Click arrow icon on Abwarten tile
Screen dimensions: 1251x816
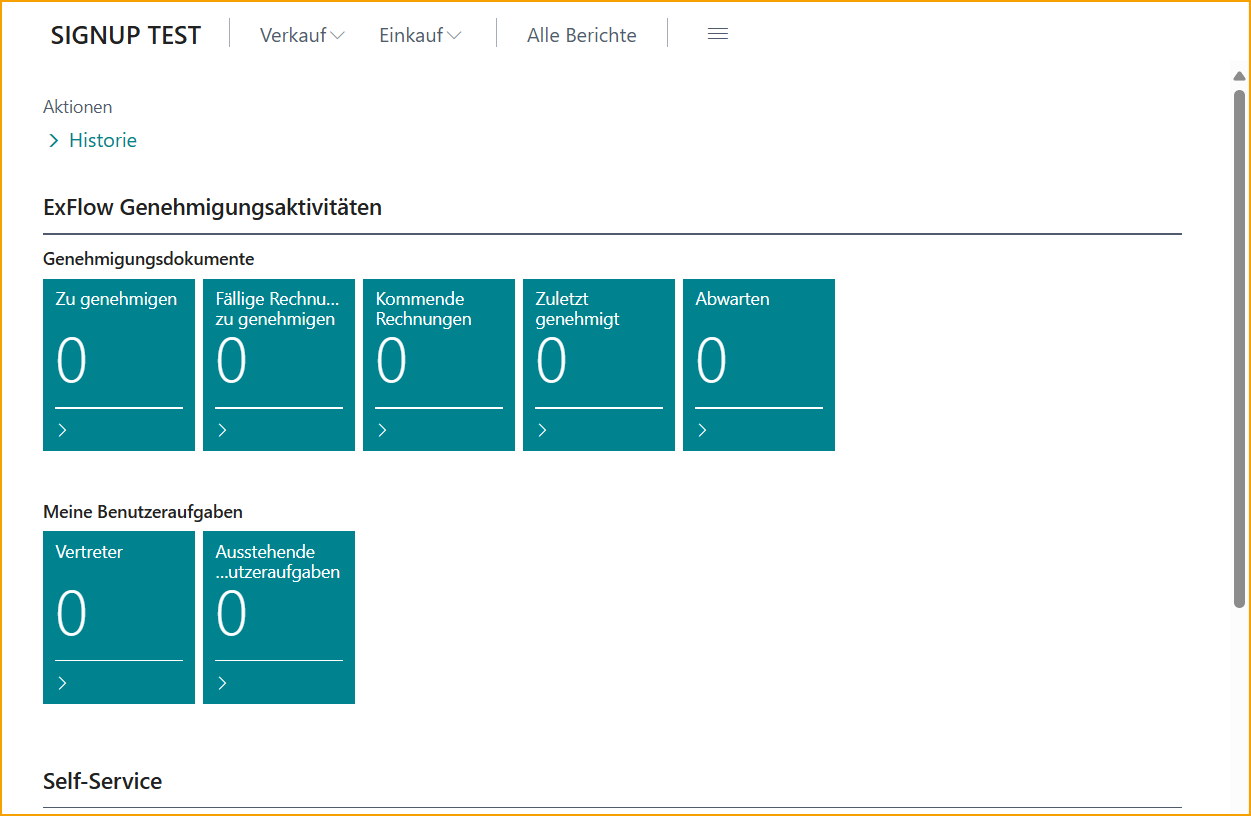[x=702, y=430]
